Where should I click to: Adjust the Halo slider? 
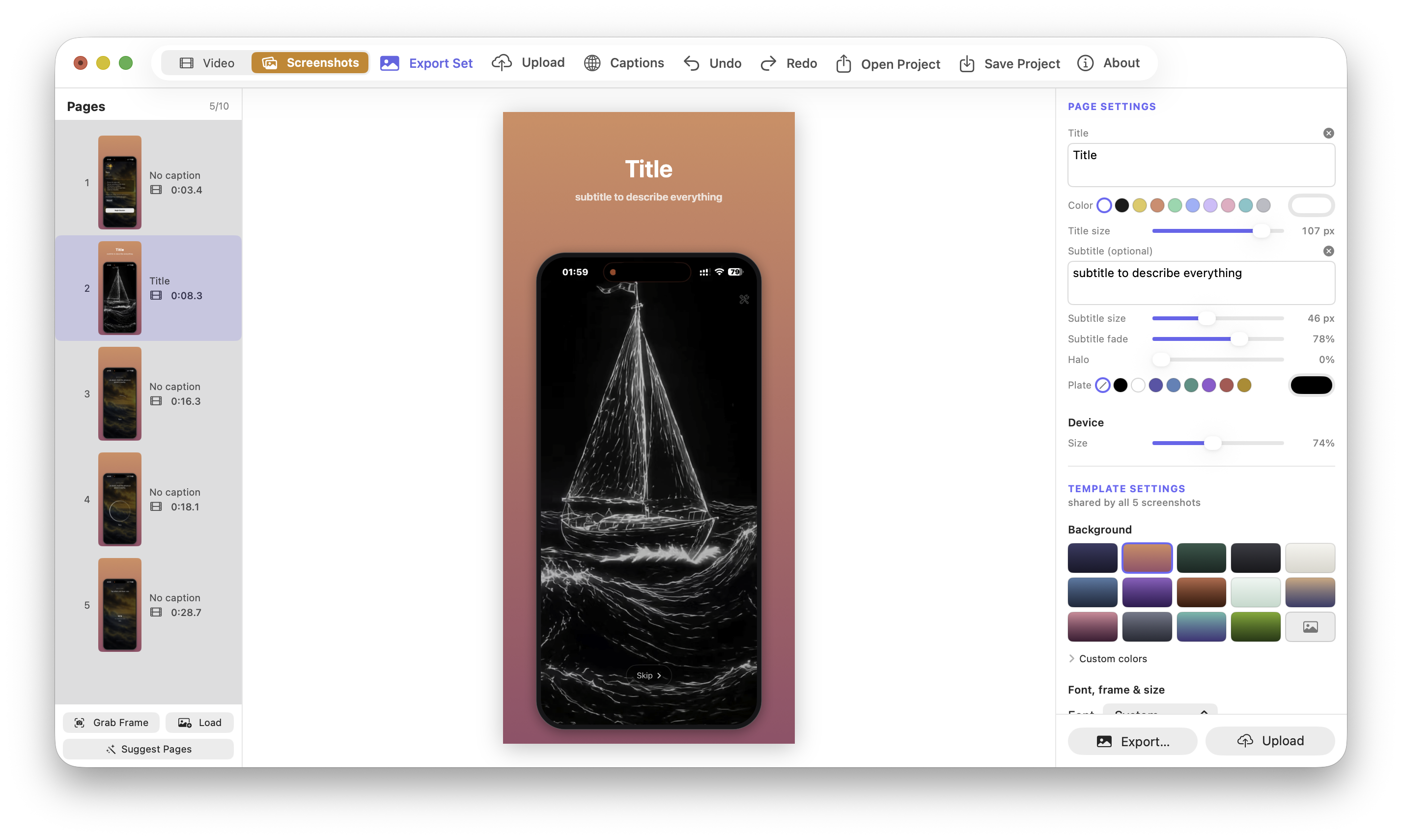pyautogui.click(x=1217, y=360)
